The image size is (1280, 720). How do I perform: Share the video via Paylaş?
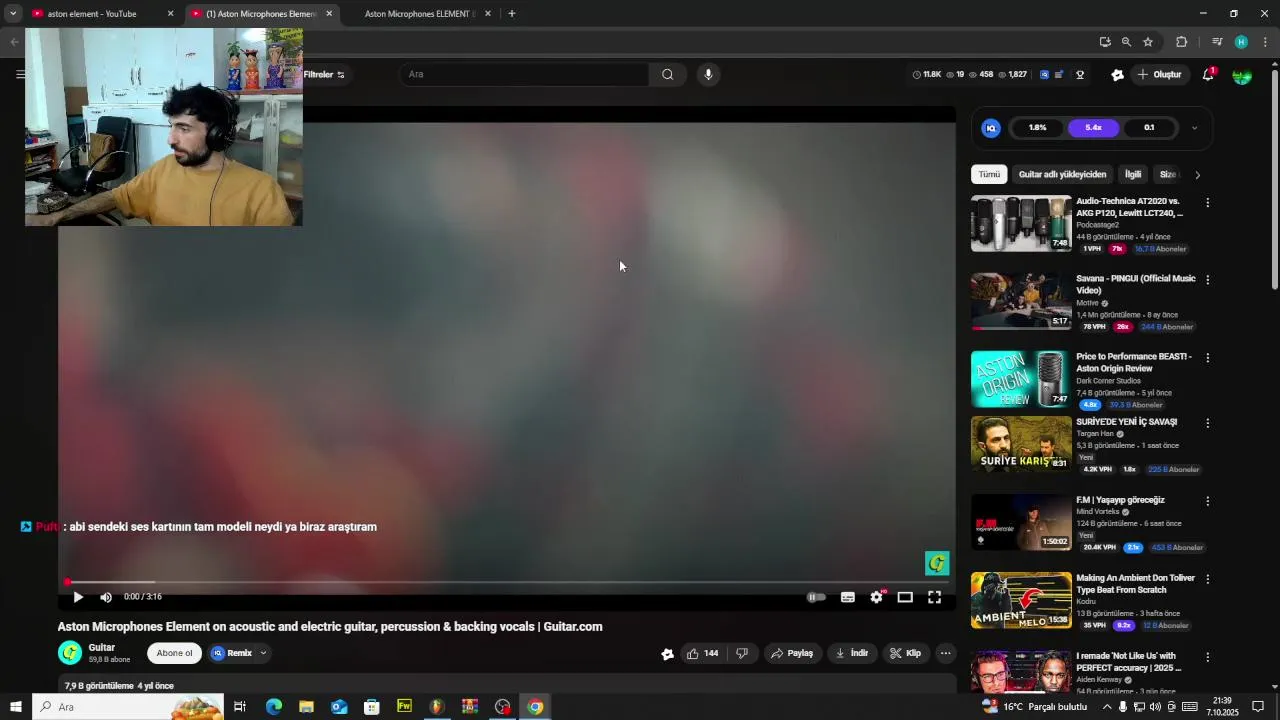click(792, 653)
